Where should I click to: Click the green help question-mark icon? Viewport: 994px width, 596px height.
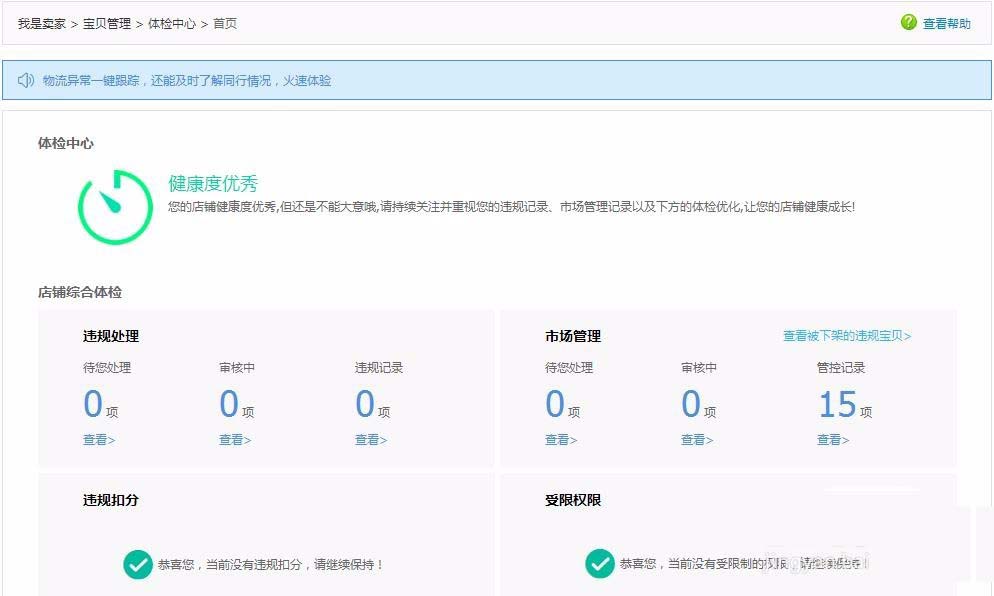coord(908,22)
